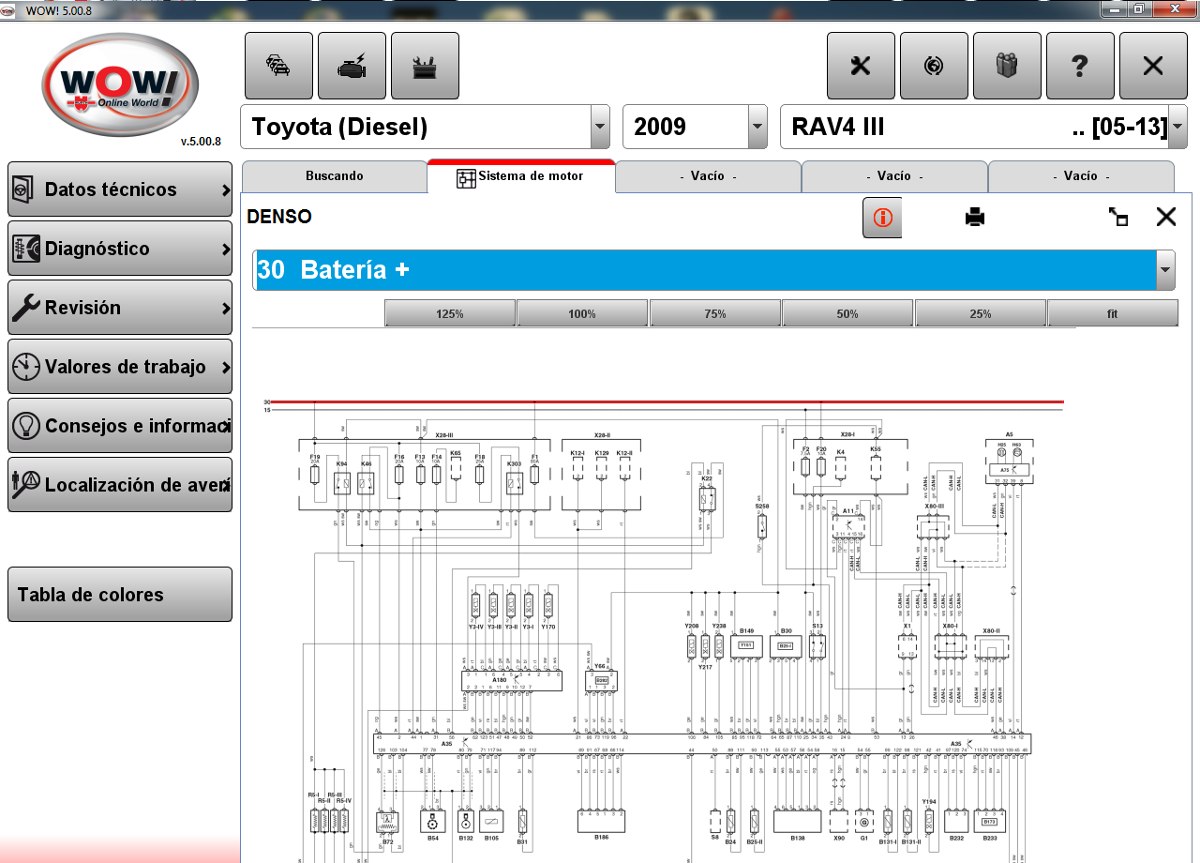Open the 2009 model year dropdown
The width and height of the screenshot is (1200, 863).
pos(752,127)
